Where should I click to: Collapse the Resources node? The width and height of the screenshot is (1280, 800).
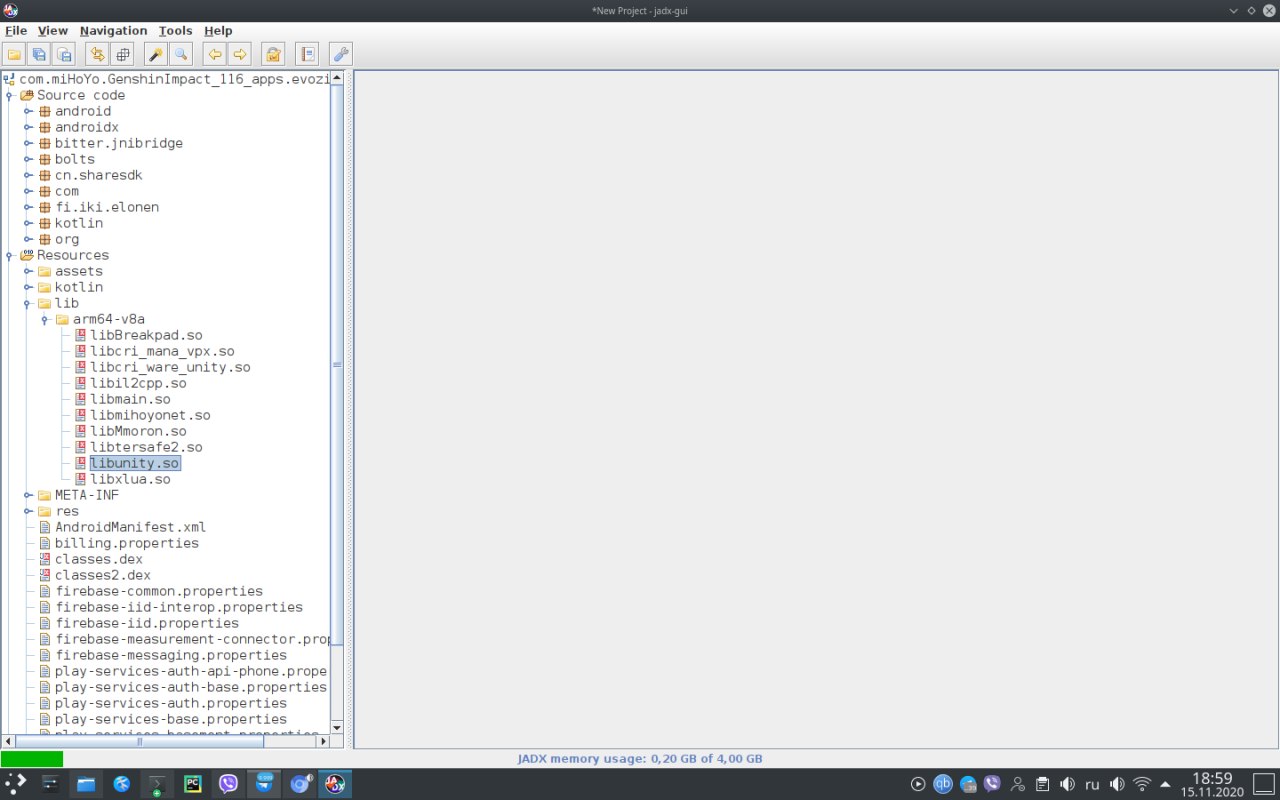point(9,256)
